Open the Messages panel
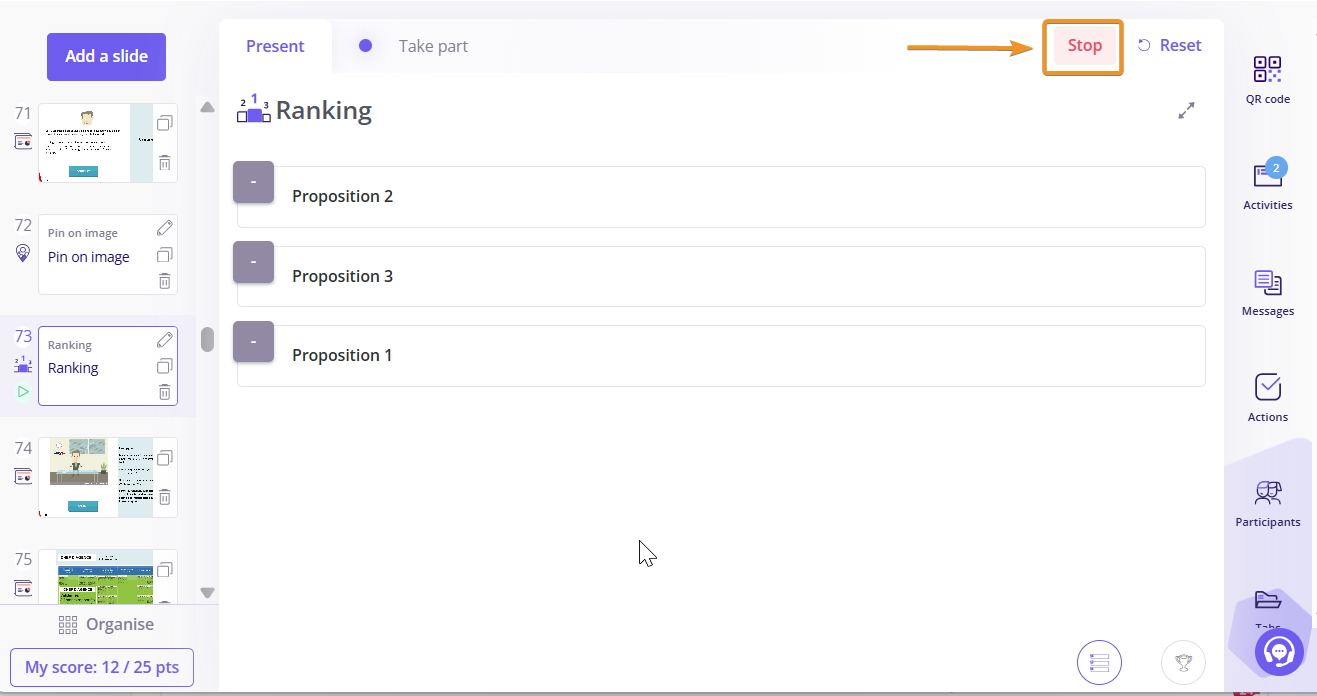The image size is (1317, 696). pyautogui.click(x=1267, y=292)
